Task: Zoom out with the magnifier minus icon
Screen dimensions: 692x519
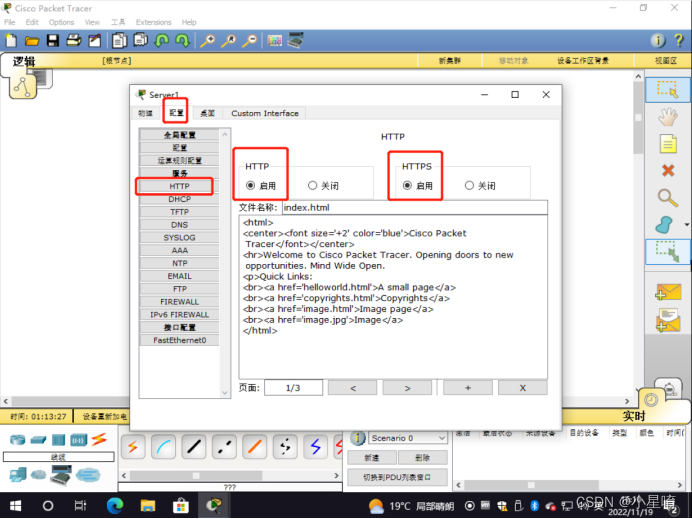Action: pos(250,41)
